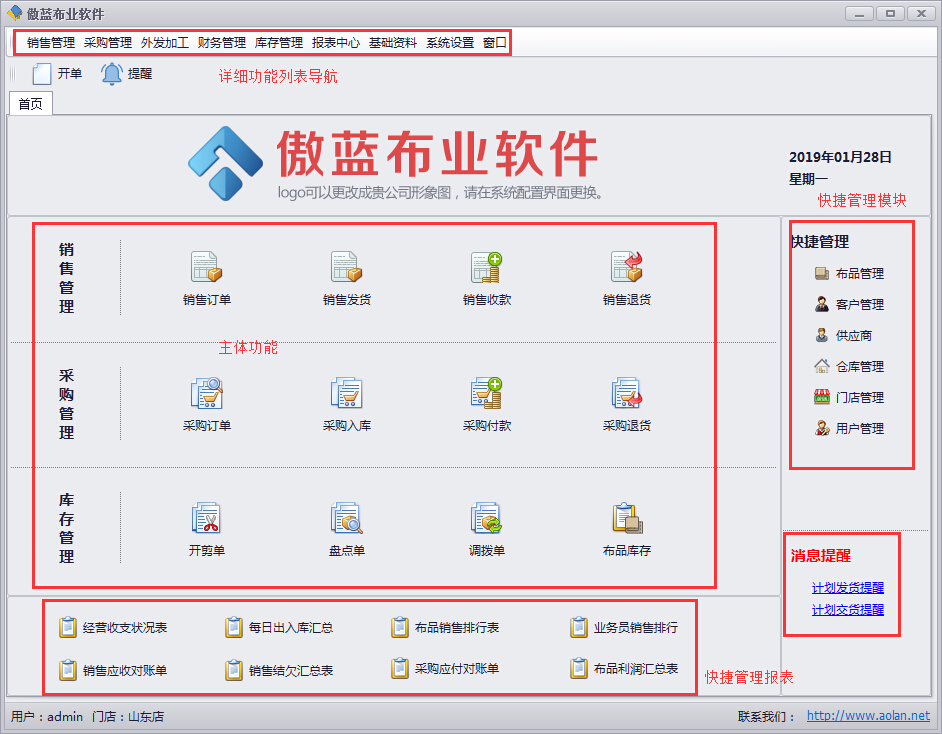The height and width of the screenshot is (734, 942).
Task: Open 布品管理 in quick management
Action: [849, 274]
